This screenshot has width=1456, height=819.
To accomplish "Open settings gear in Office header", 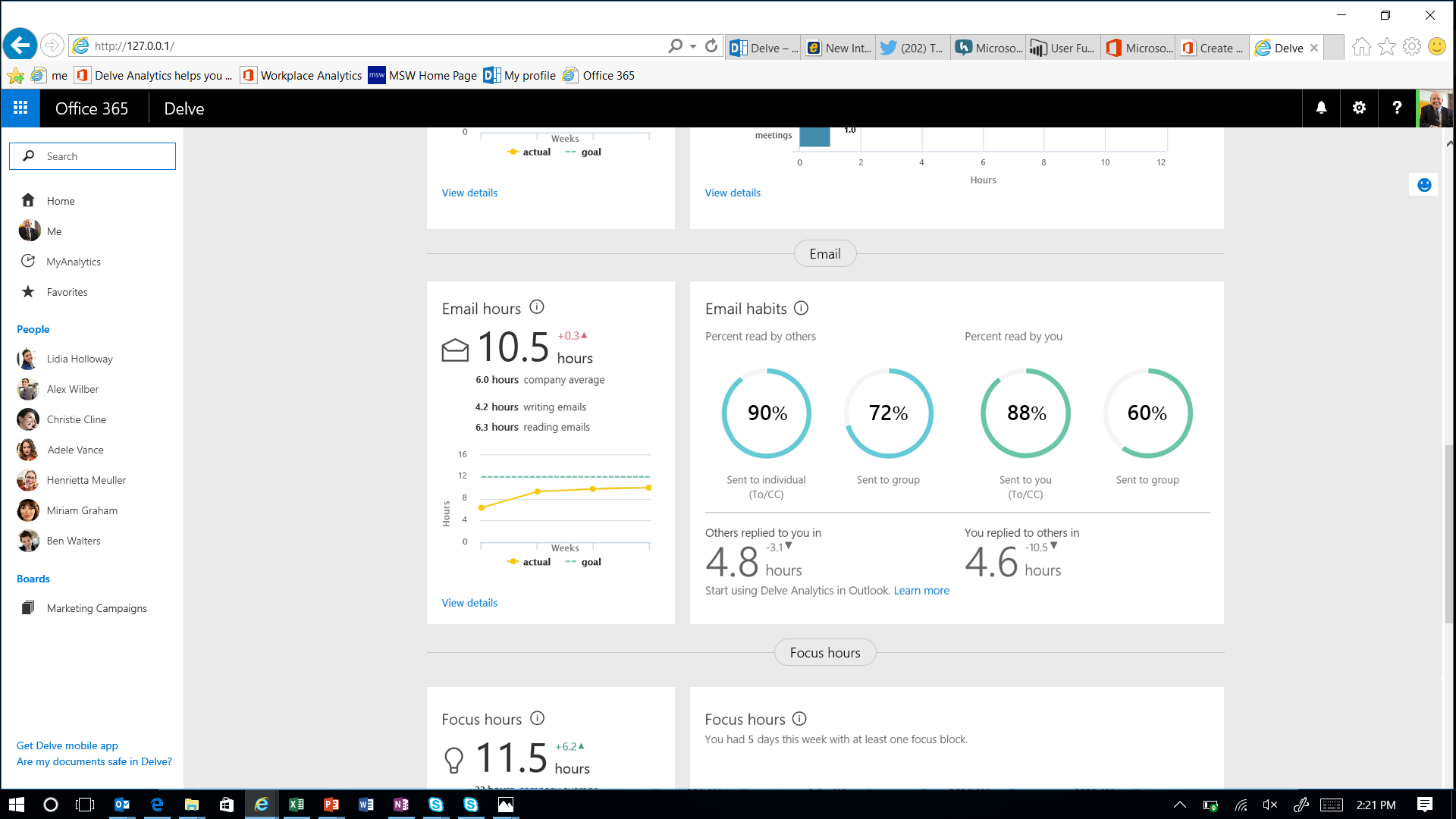I will point(1359,108).
